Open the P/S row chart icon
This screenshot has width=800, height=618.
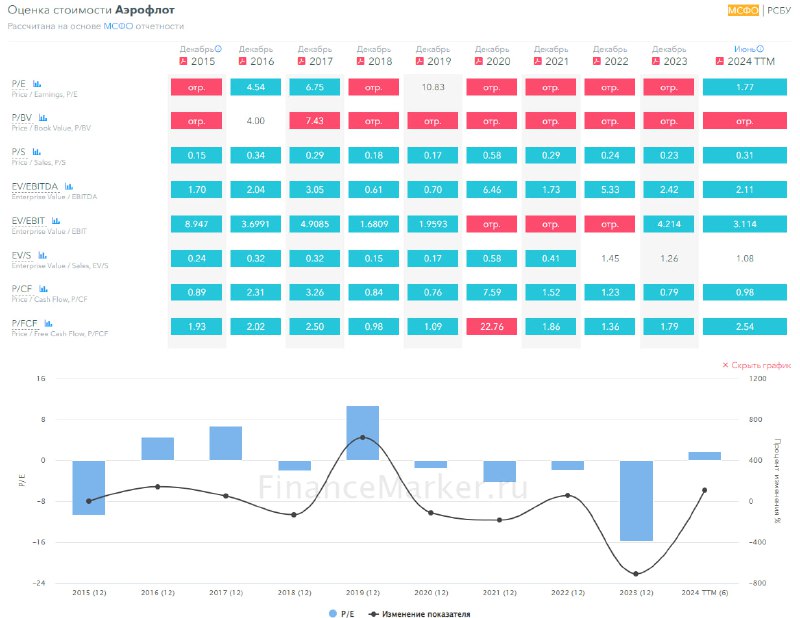coord(37,152)
